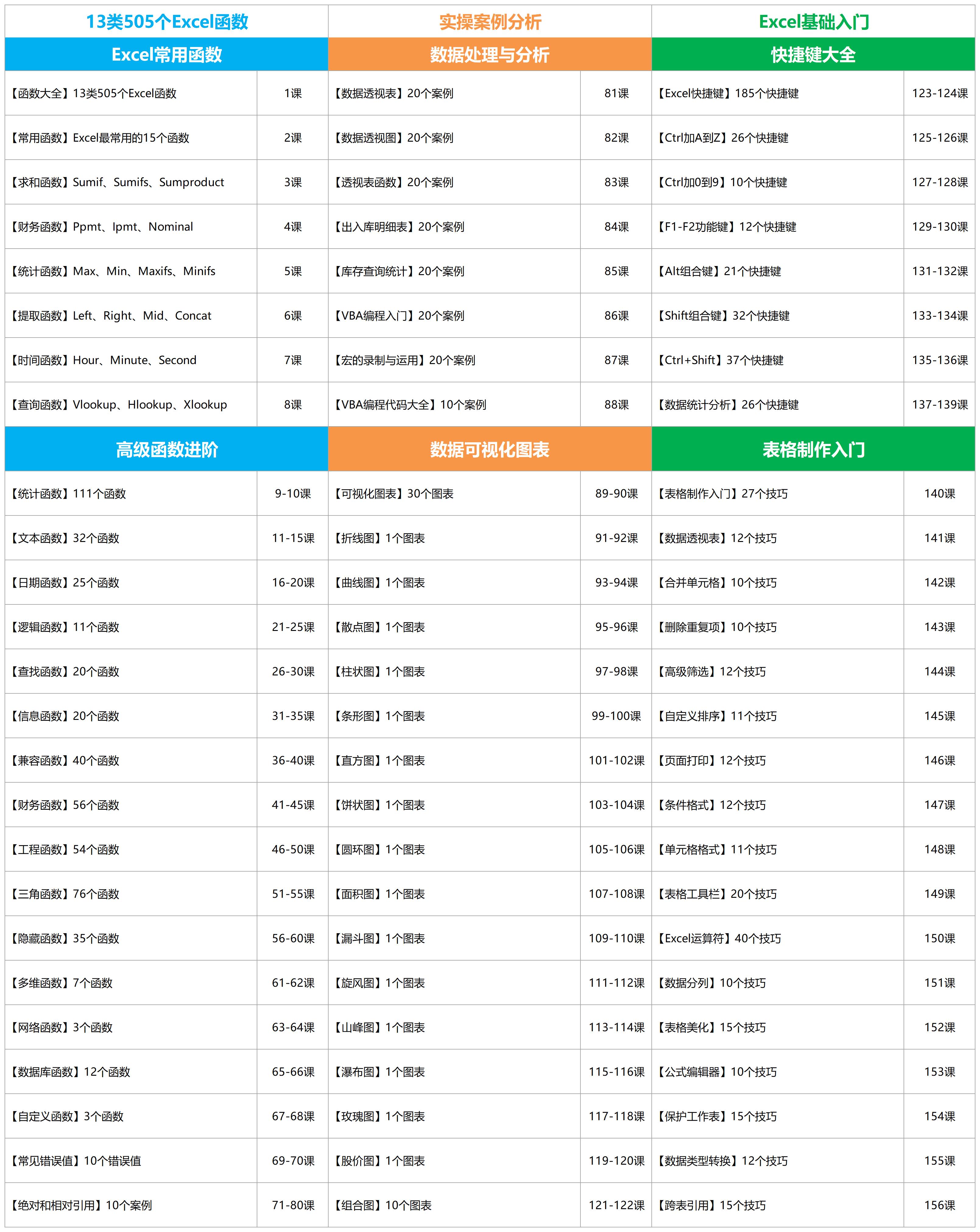Click '【数据透视表】20个案例' cell
The image size is (980, 1232).
click(x=455, y=93)
